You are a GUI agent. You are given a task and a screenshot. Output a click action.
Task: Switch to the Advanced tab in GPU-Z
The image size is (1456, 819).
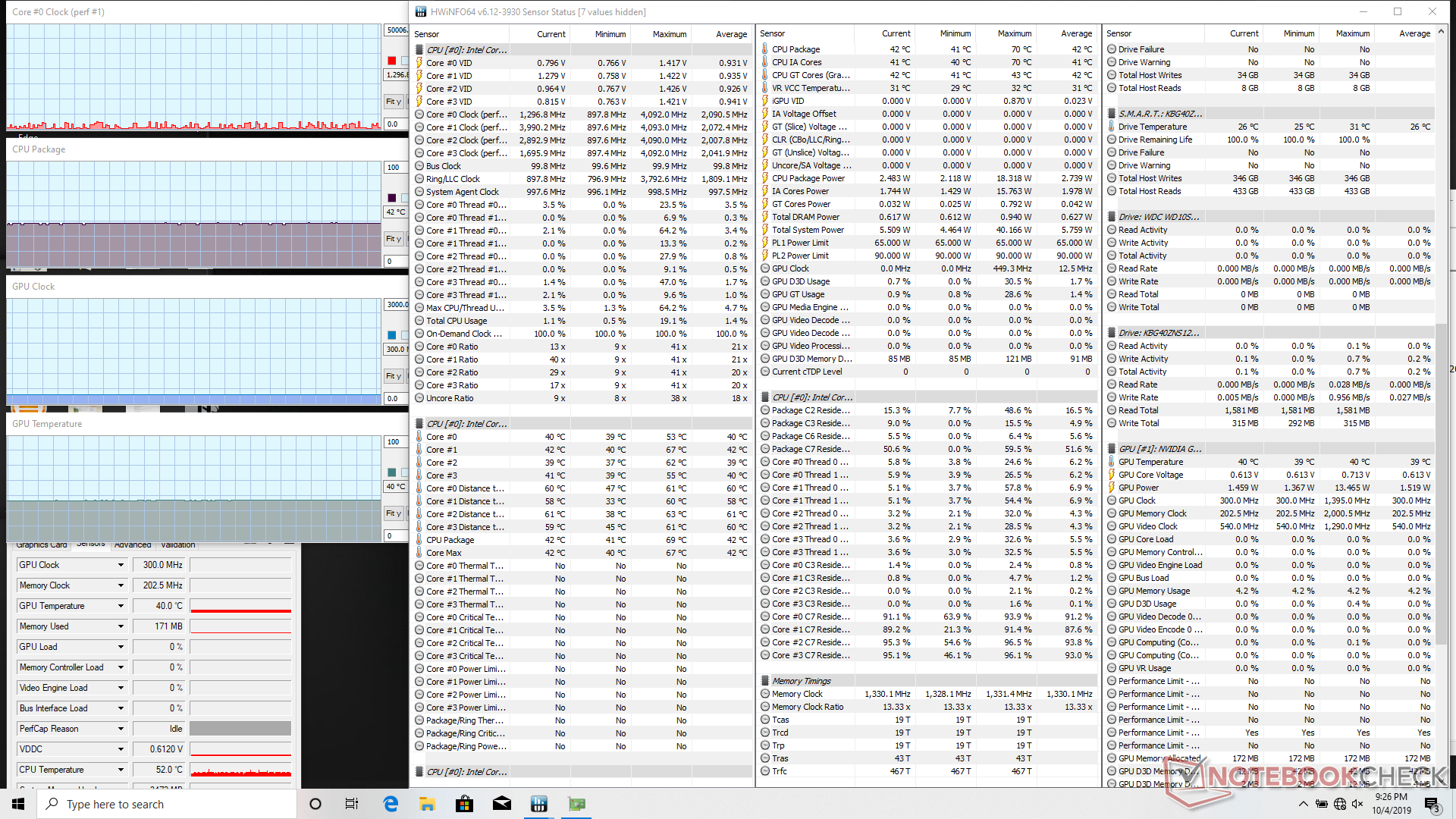(x=133, y=544)
